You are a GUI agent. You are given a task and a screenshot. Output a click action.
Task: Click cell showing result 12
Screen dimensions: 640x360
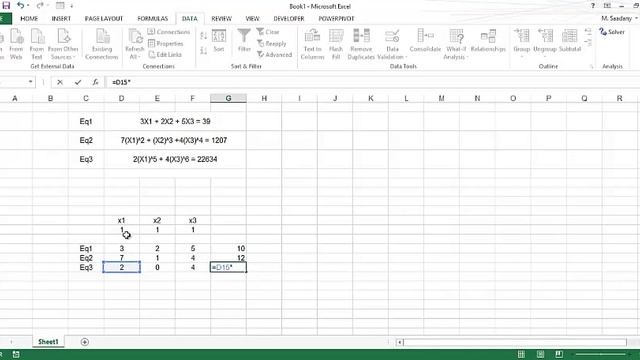point(228,258)
